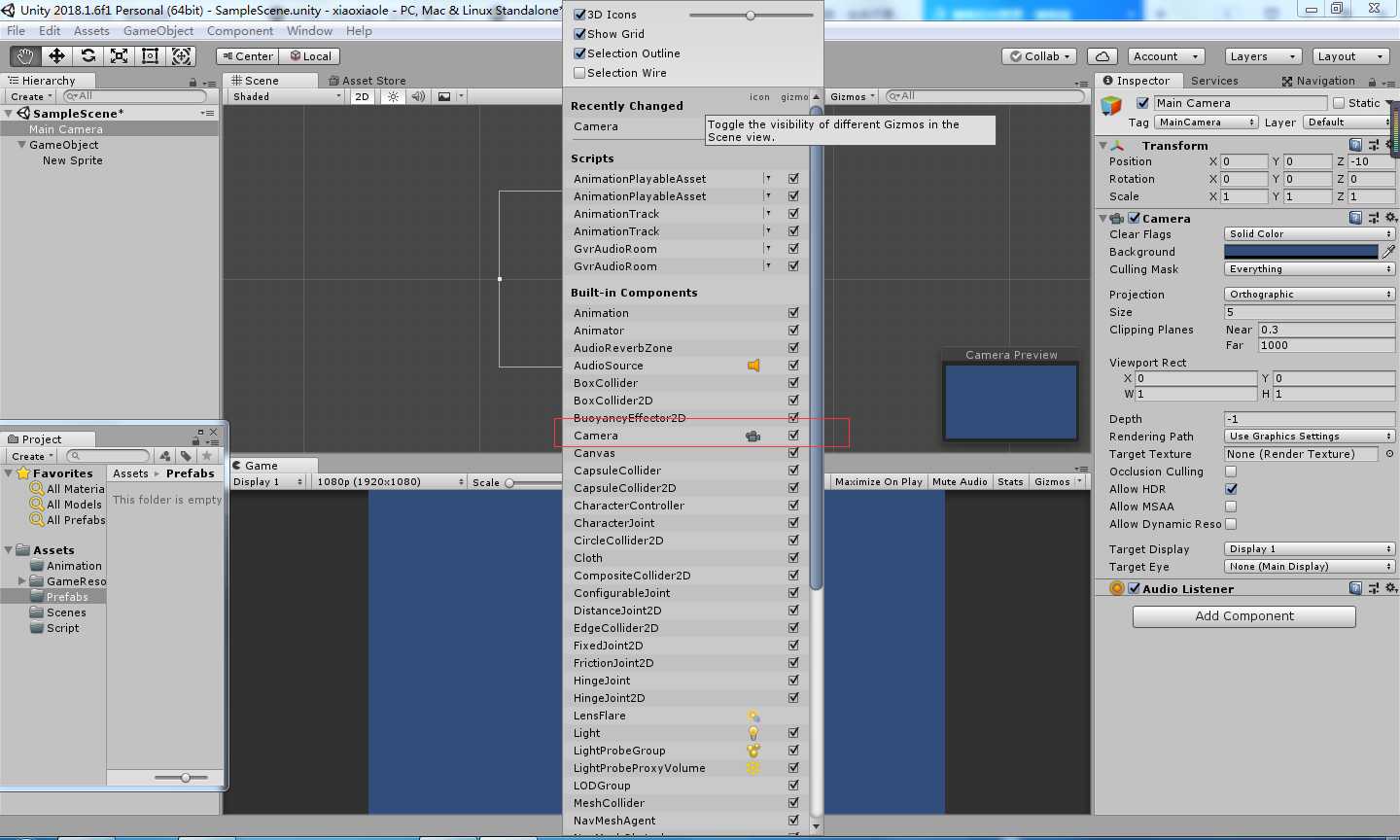Open Clear Flags Solid Color dropdown
Screen dimensions: 1400x840
coord(1310,234)
